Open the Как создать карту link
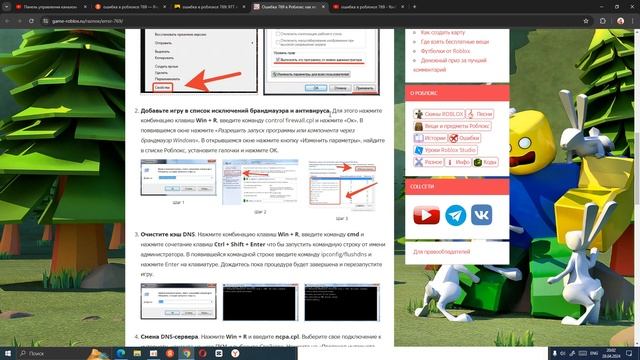 pos(442,32)
